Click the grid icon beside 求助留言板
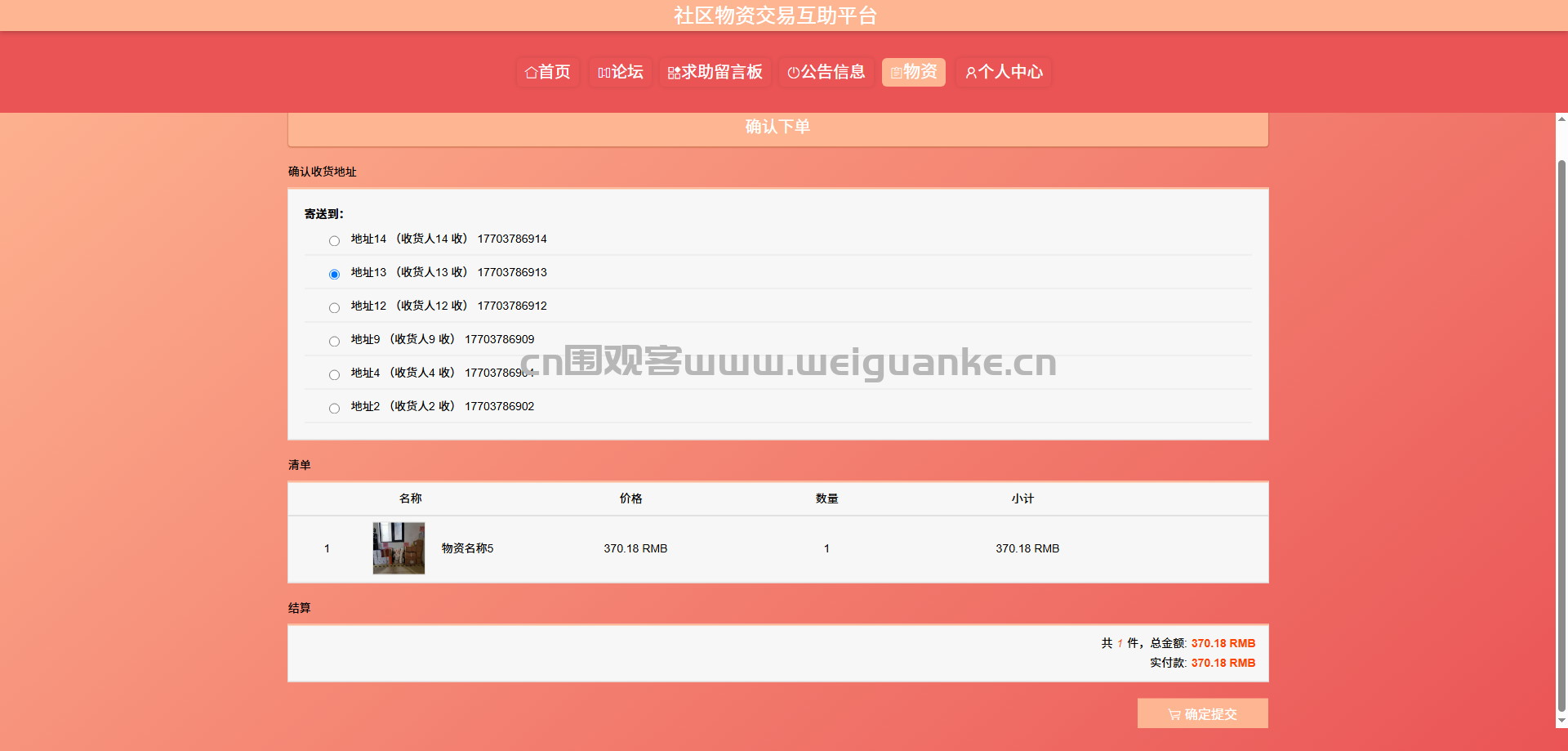The width and height of the screenshot is (1568, 751). pos(674,73)
